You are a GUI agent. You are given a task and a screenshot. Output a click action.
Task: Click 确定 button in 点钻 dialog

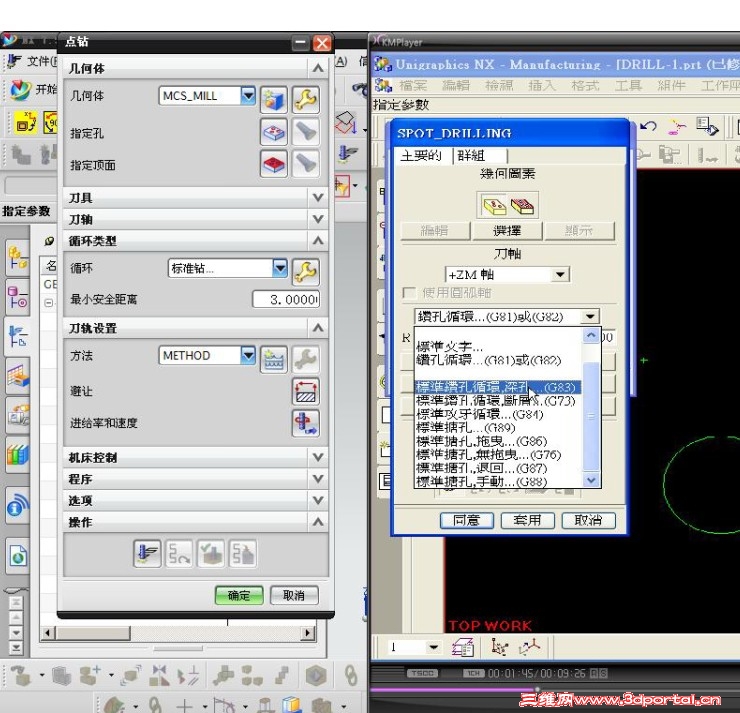coord(239,596)
